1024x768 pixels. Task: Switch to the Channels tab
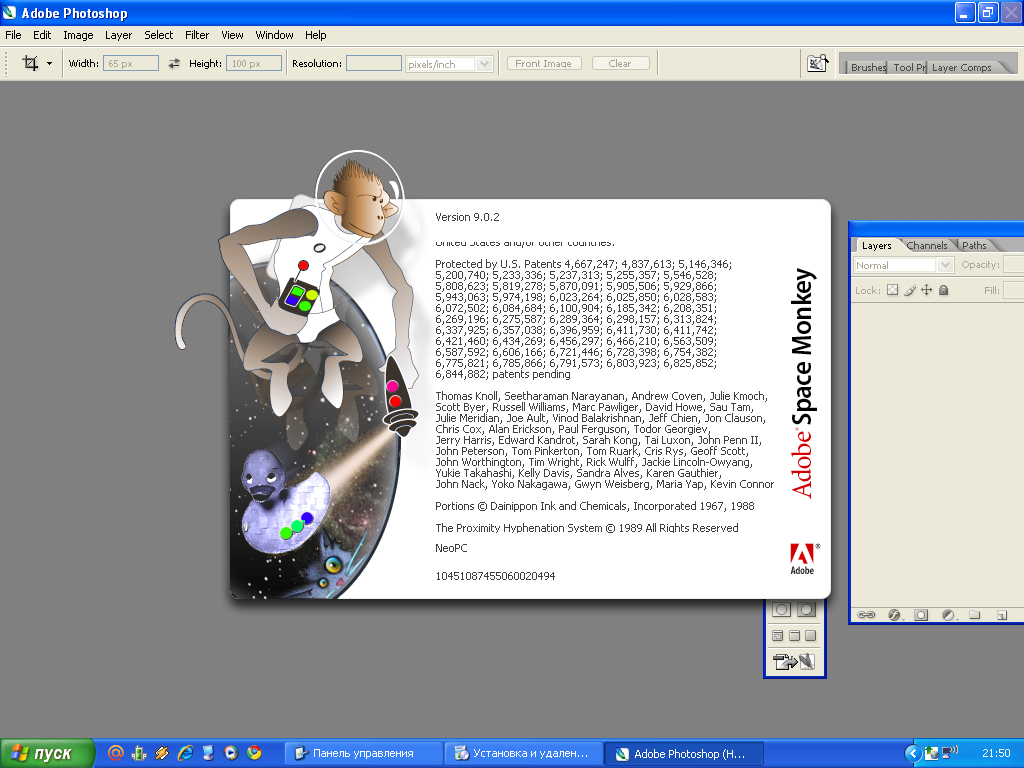click(927, 246)
